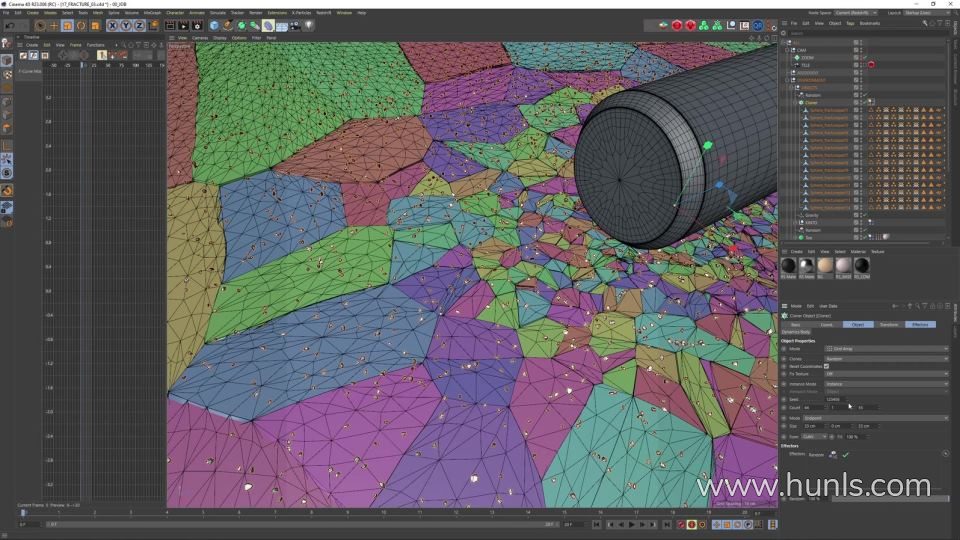This screenshot has width=960, height=540.
Task: Toggle the Gravity object enable checkmark
Action: [866, 215]
